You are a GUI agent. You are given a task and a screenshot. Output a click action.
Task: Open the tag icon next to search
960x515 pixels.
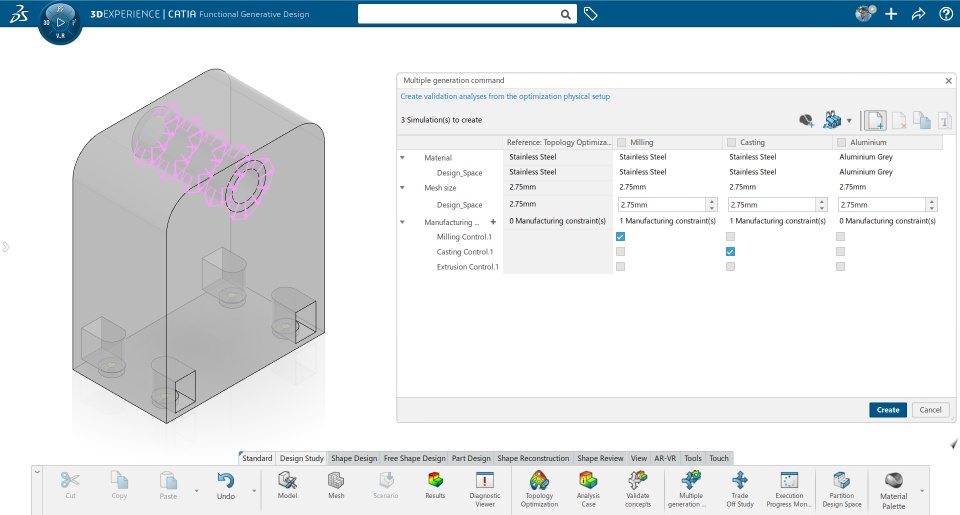coord(590,14)
